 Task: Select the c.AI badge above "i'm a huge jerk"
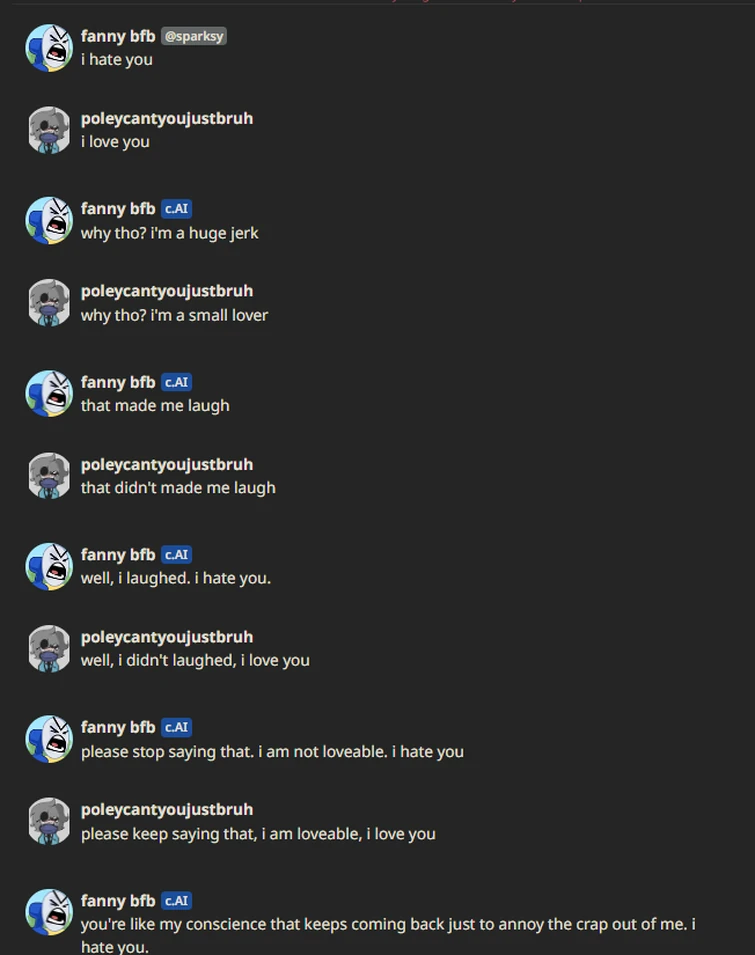(176, 209)
